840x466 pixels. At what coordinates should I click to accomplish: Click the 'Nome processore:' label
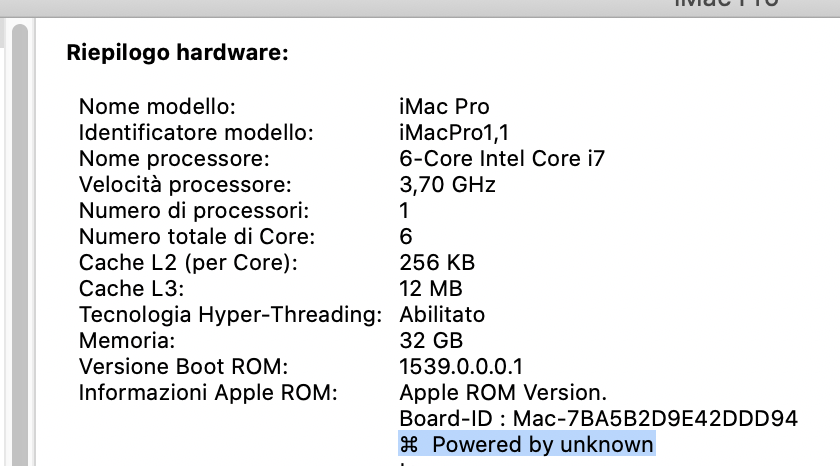(174, 159)
